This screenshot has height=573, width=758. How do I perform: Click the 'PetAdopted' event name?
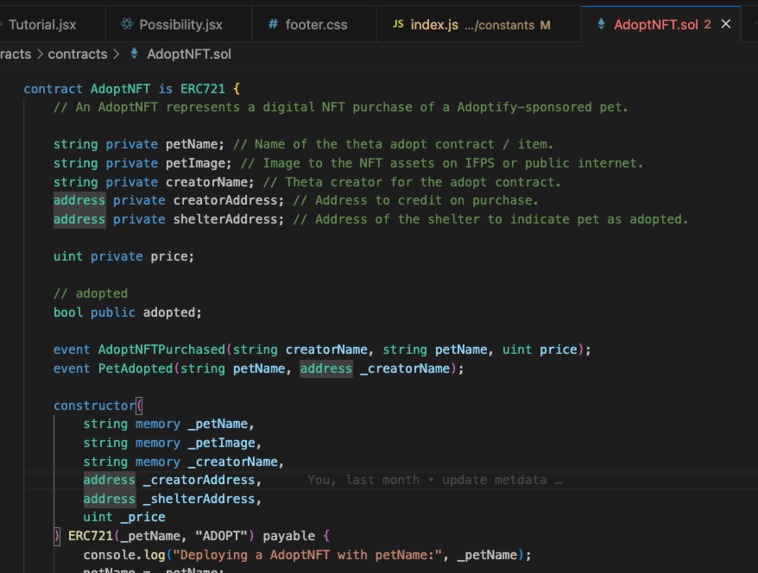click(135, 368)
